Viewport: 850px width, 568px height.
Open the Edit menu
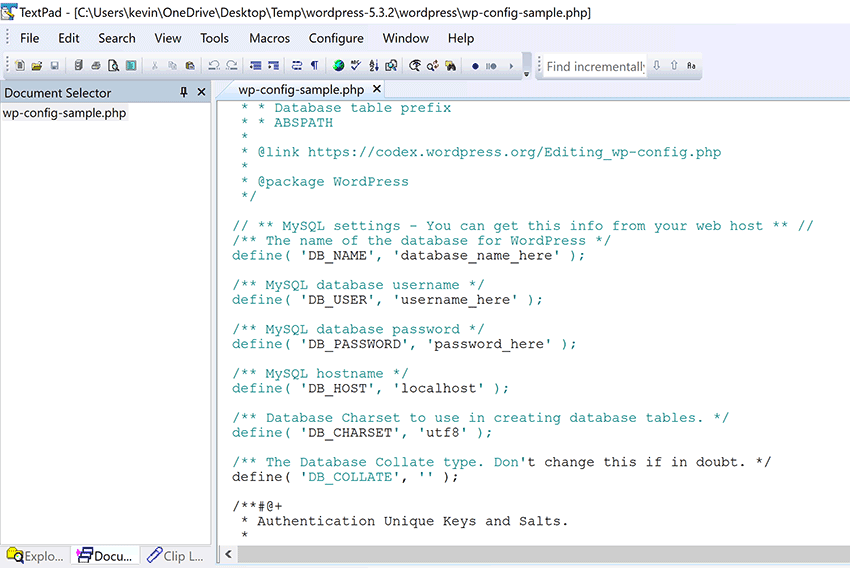pyautogui.click(x=69, y=38)
